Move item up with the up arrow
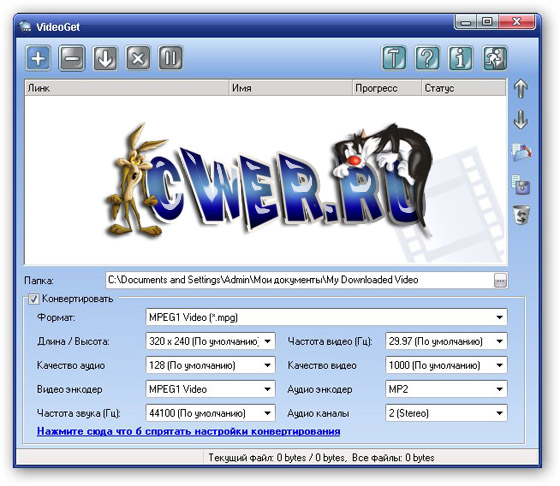Screen dimensions: 560x486 pos(521,89)
